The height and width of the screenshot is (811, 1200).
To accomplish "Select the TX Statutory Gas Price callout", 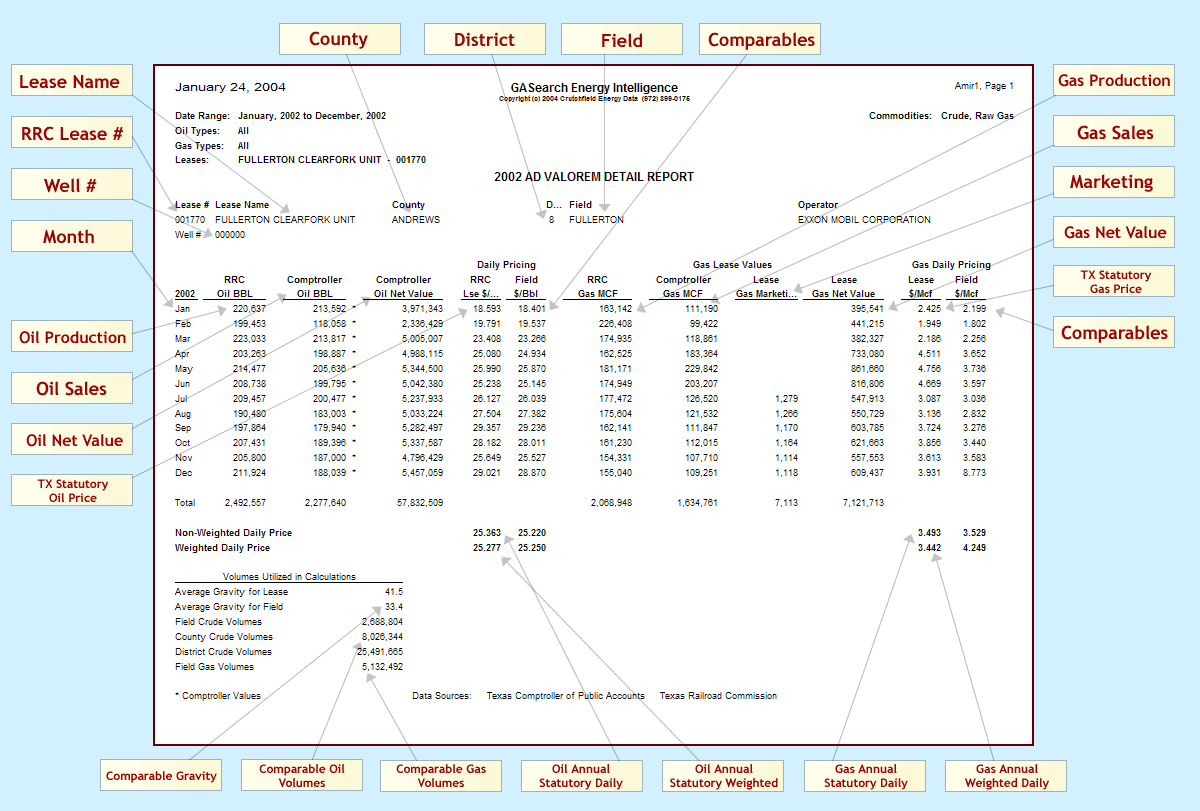I will pos(1115,282).
